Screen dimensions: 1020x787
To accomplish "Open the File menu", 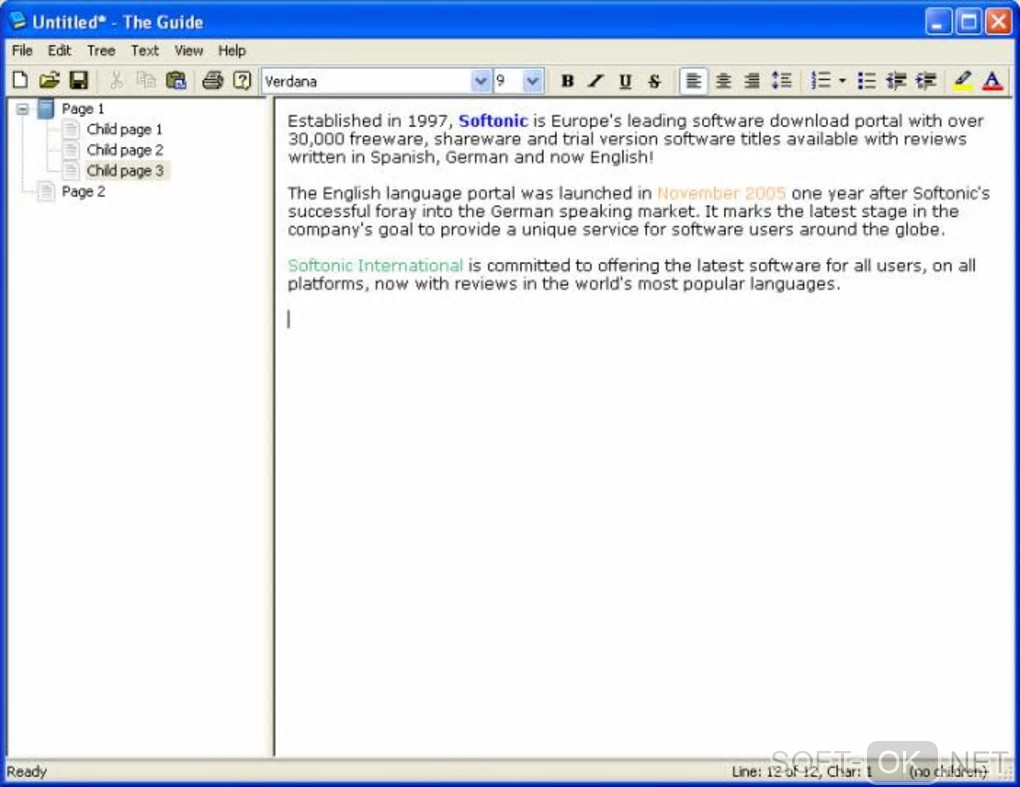I will tap(22, 51).
